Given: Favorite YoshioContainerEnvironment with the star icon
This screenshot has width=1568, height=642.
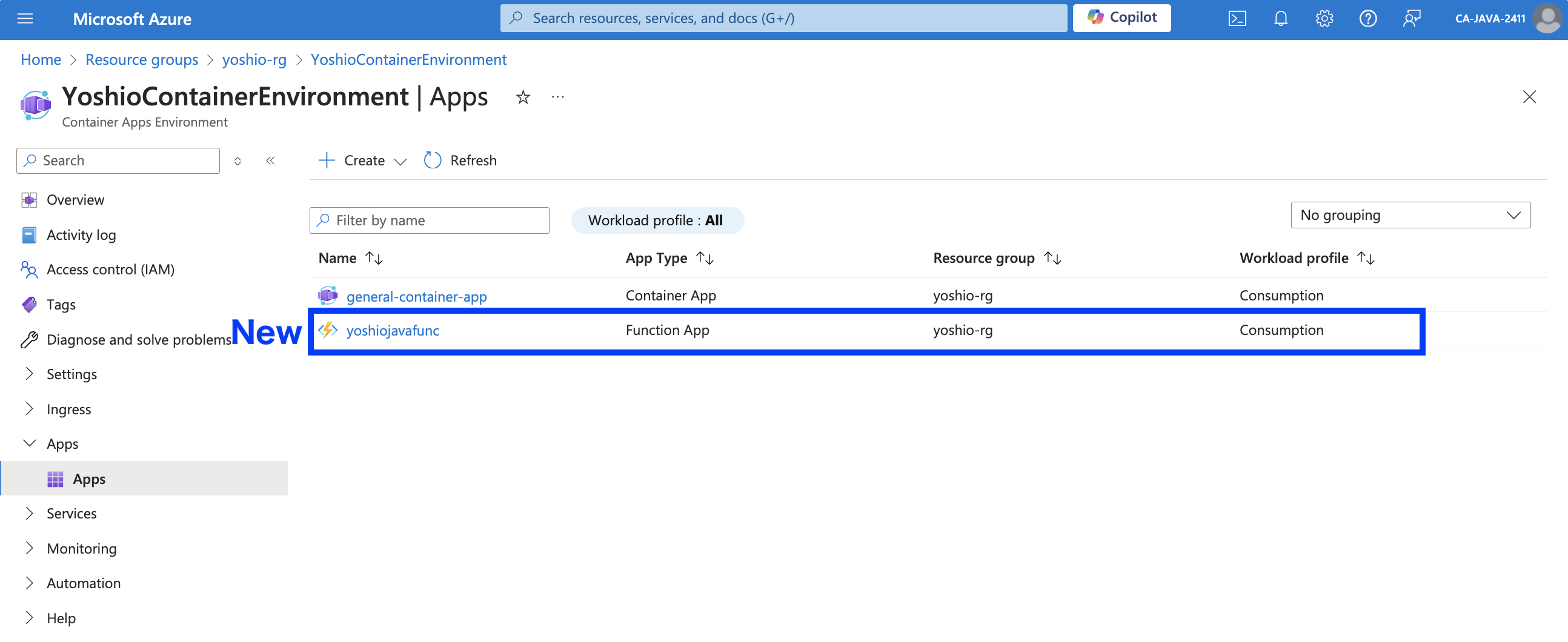Looking at the screenshot, I should pyautogui.click(x=523, y=97).
